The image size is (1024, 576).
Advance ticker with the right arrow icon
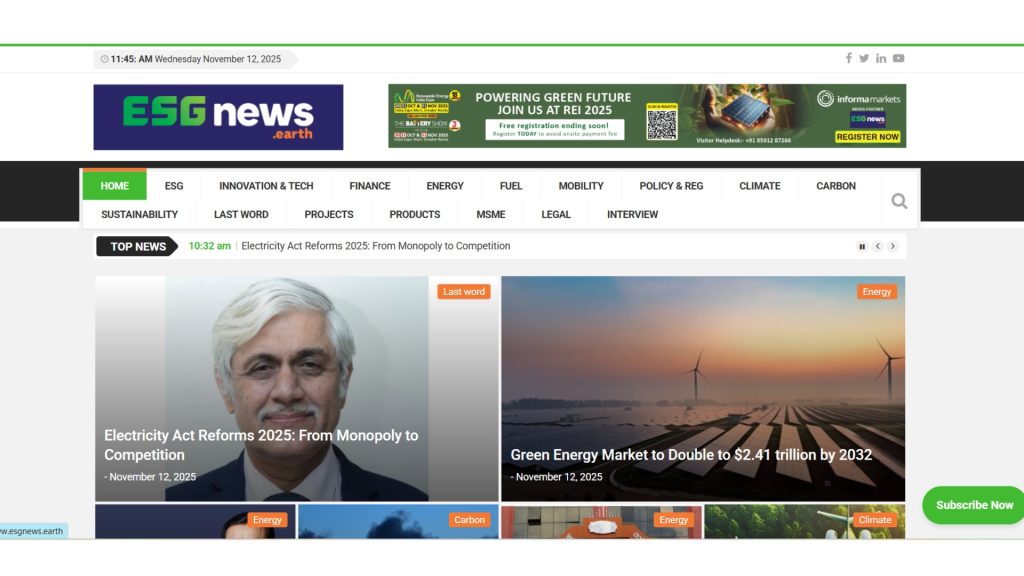click(893, 246)
